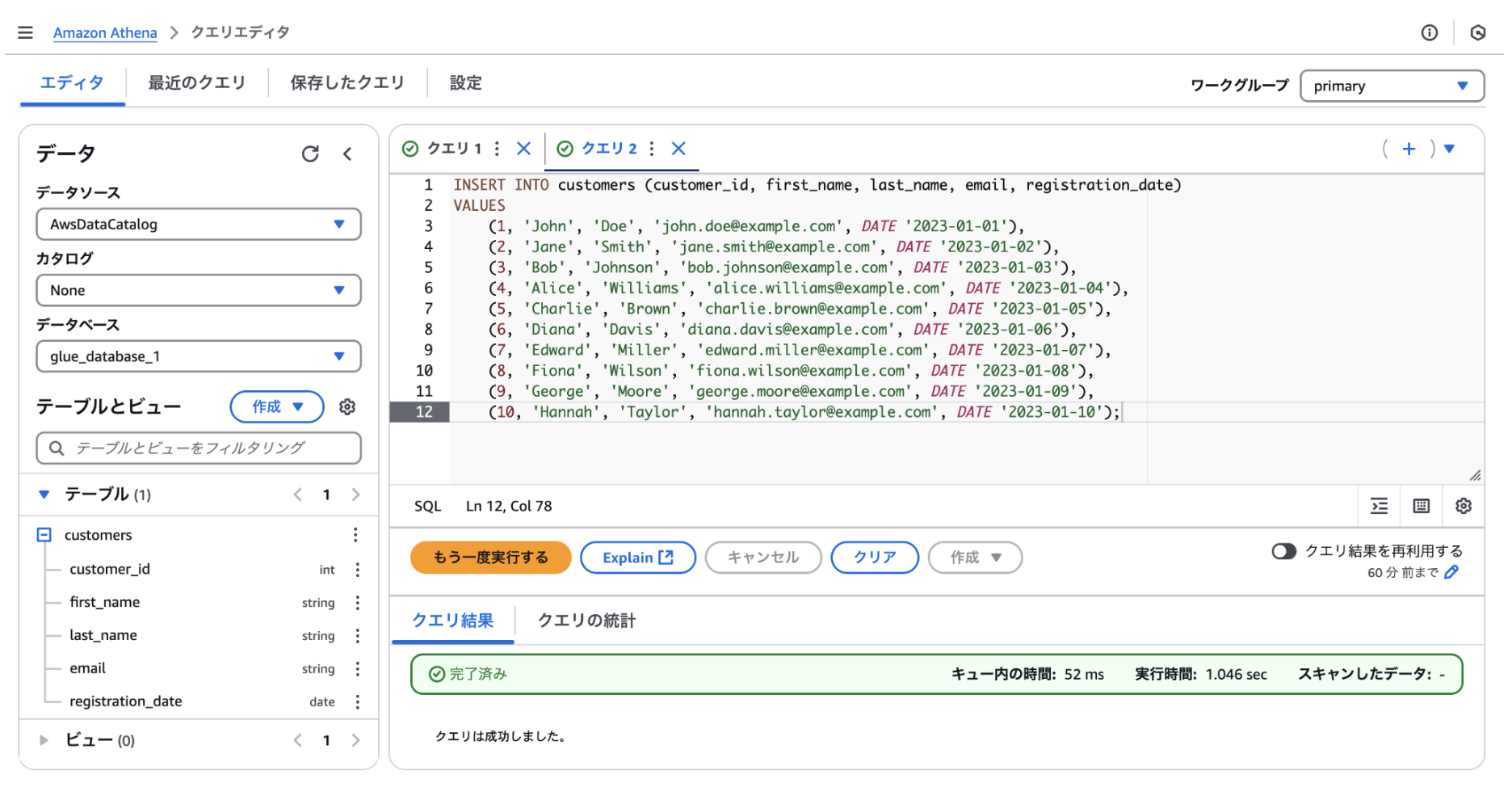Screen dimensions: 1512x800
Task: Open last_name column actions menu
Action: [357, 636]
